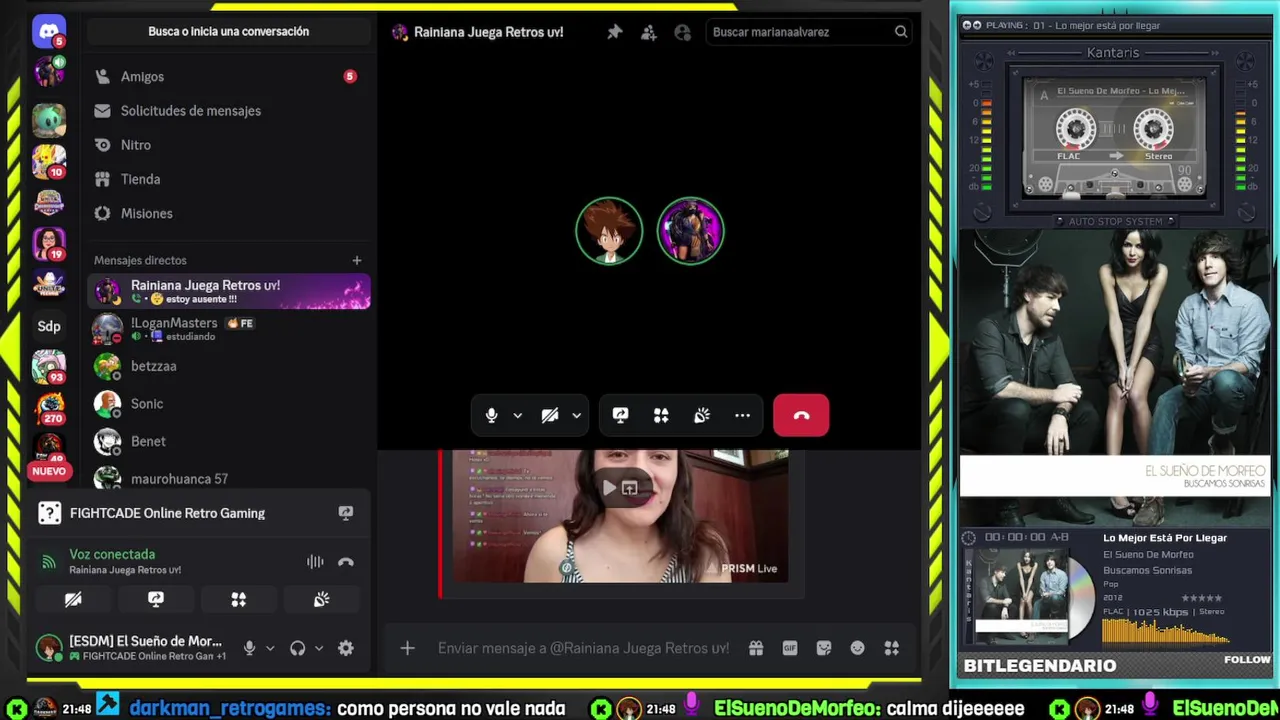The height and width of the screenshot is (720, 1280).
Task: Select Rainiana Juega Retros uv! conversation
Action: (x=229, y=291)
